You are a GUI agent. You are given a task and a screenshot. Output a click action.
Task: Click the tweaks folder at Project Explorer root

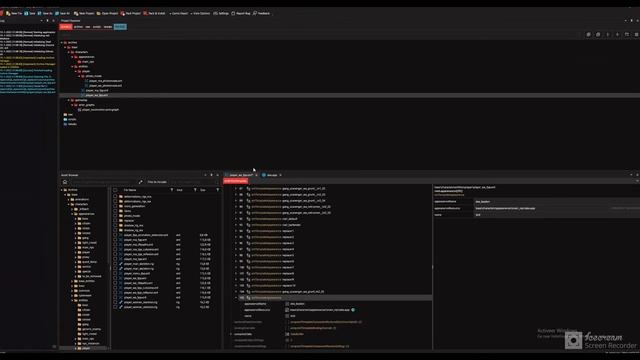coord(72,124)
